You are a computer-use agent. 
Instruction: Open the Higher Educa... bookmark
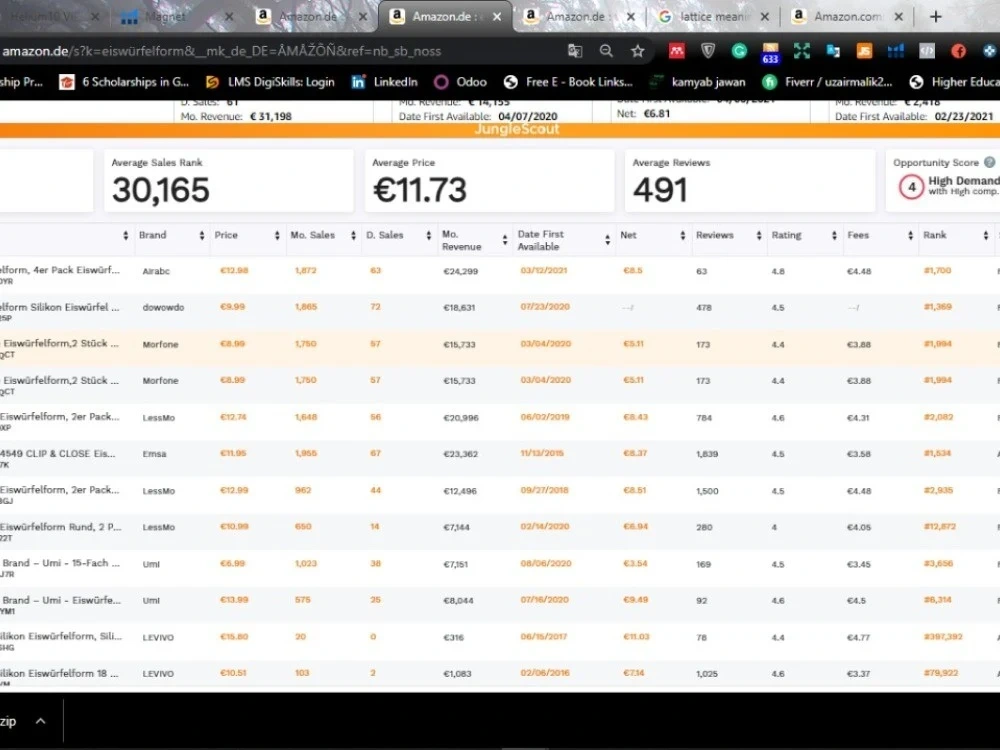tap(954, 82)
